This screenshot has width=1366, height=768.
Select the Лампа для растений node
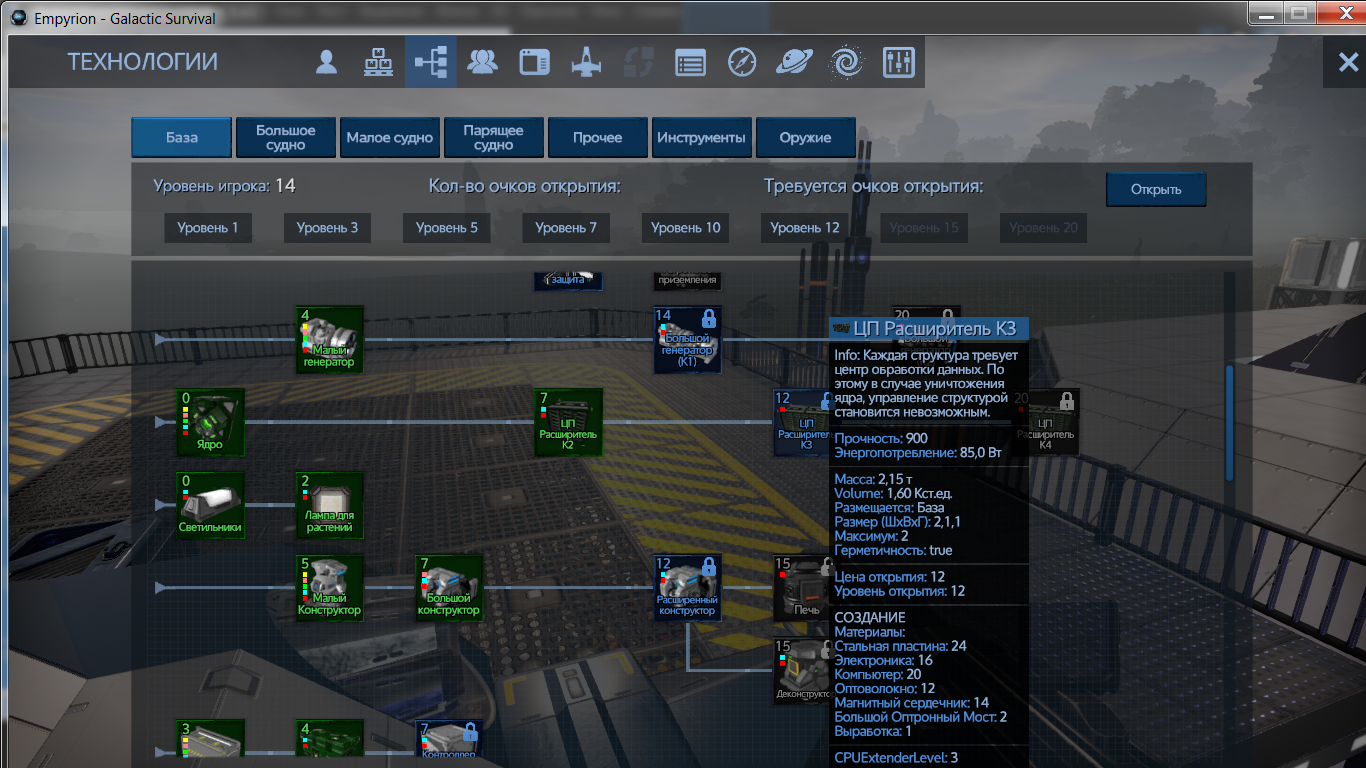[329, 505]
